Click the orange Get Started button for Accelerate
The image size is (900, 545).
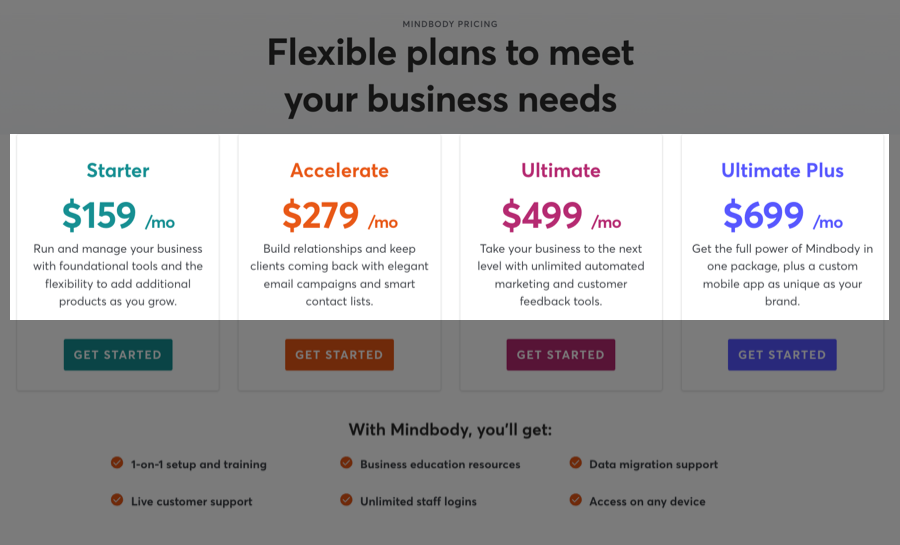click(339, 355)
